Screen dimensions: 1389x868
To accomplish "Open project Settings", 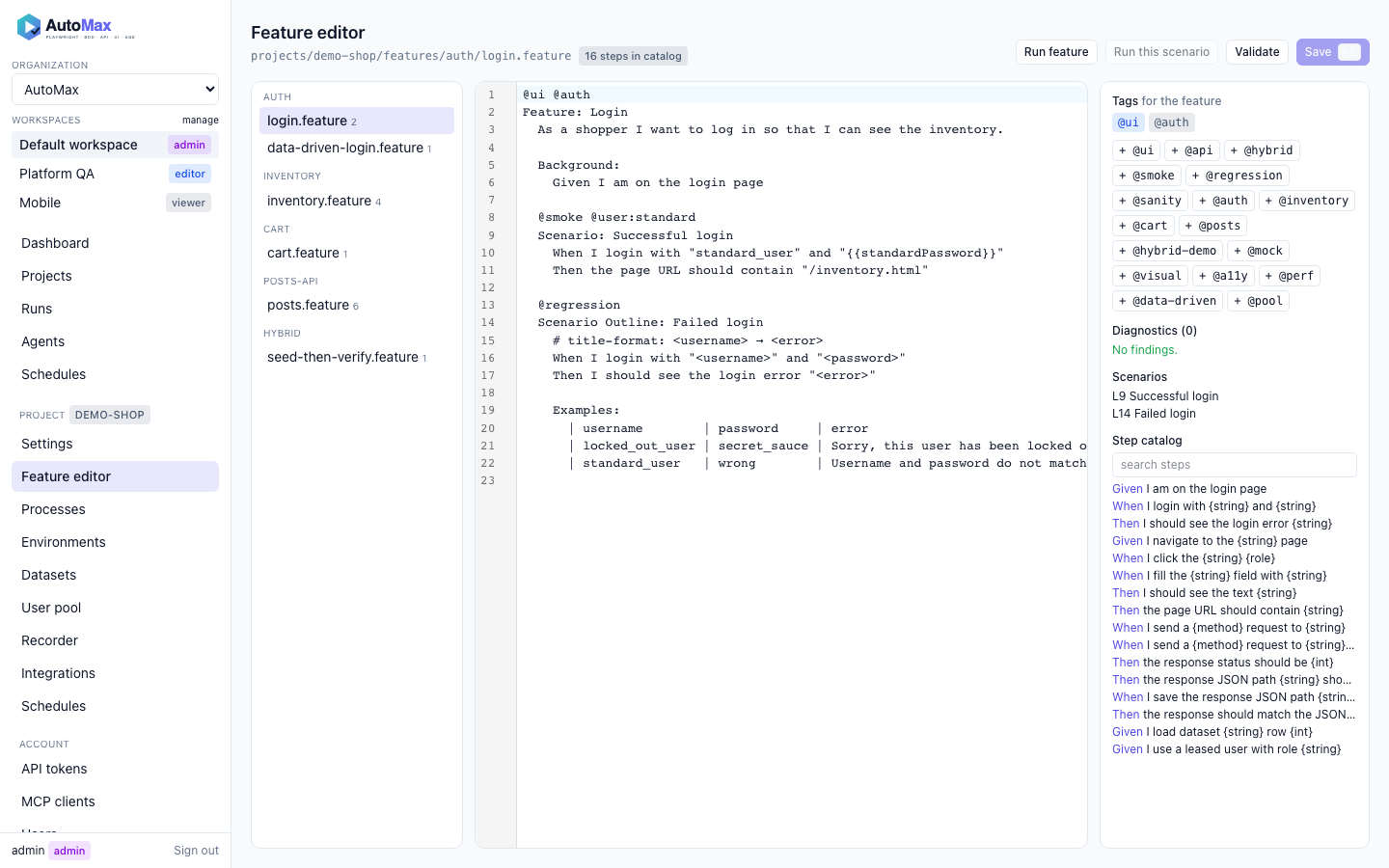I will pyautogui.click(x=115, y=444).
